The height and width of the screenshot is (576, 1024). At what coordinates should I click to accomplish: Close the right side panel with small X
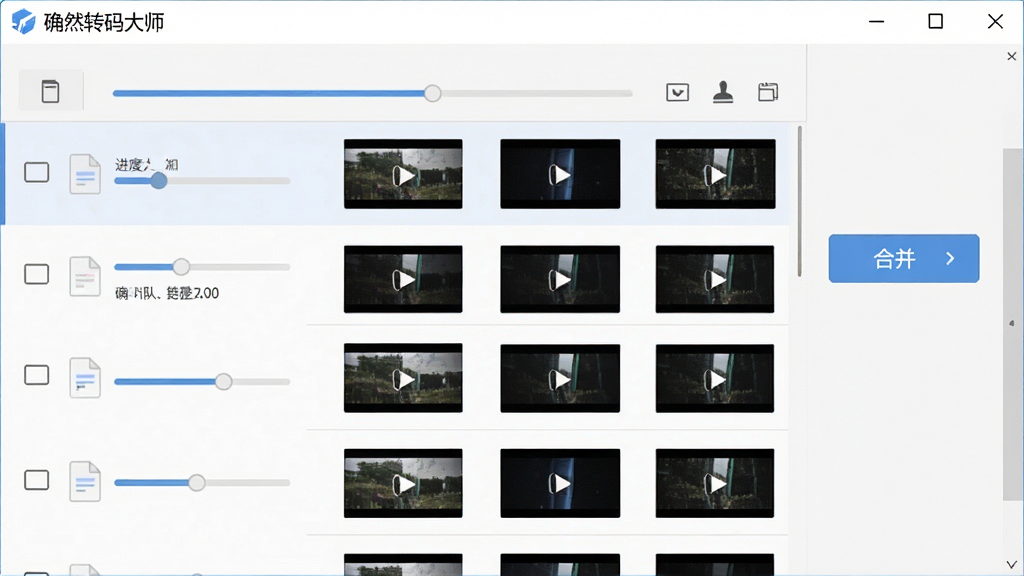[1012, 57]
